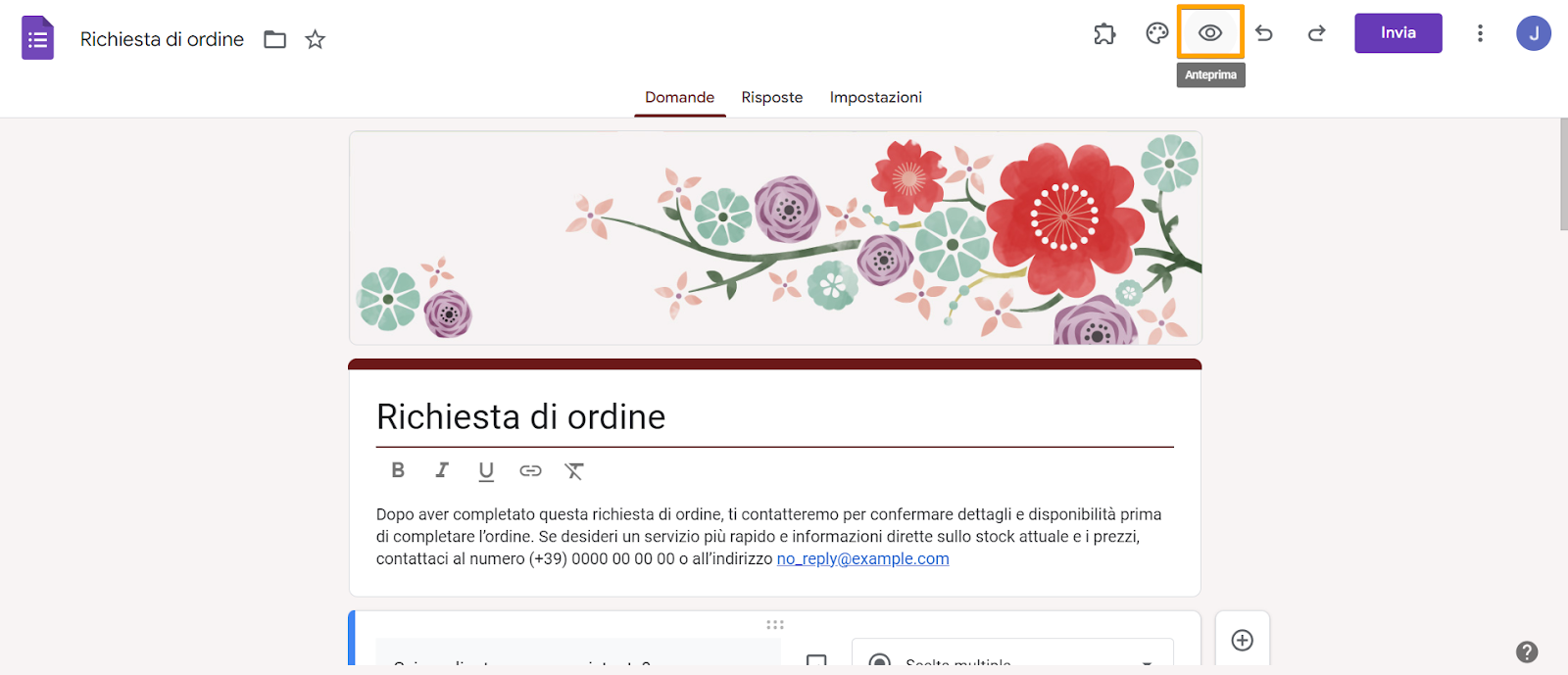
Task: Apply bold formatting to title
Action: pyautogui.click(x=398, y=470)
